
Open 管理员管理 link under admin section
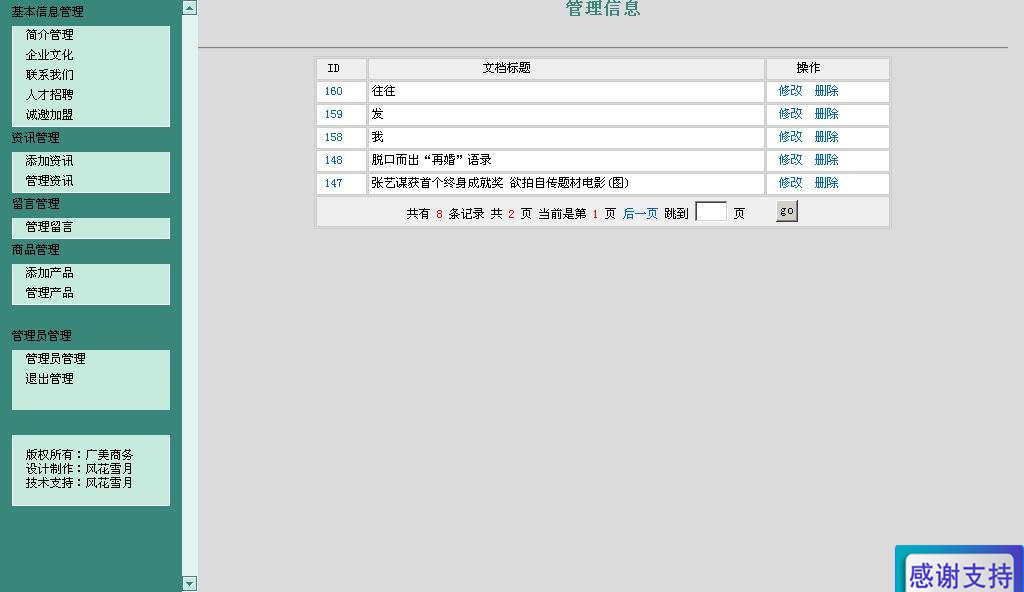point(56,359)
